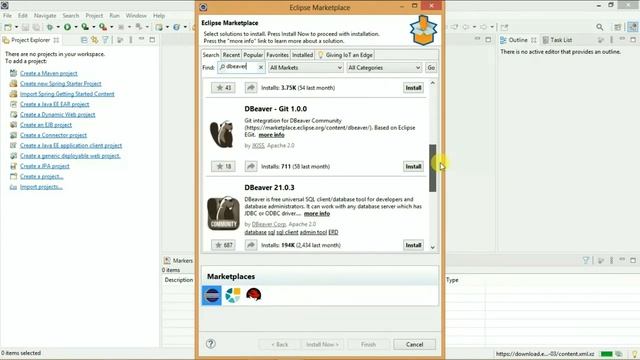
Task: Click the scroll down arrow in results list
Action: (x=433, y=247)
